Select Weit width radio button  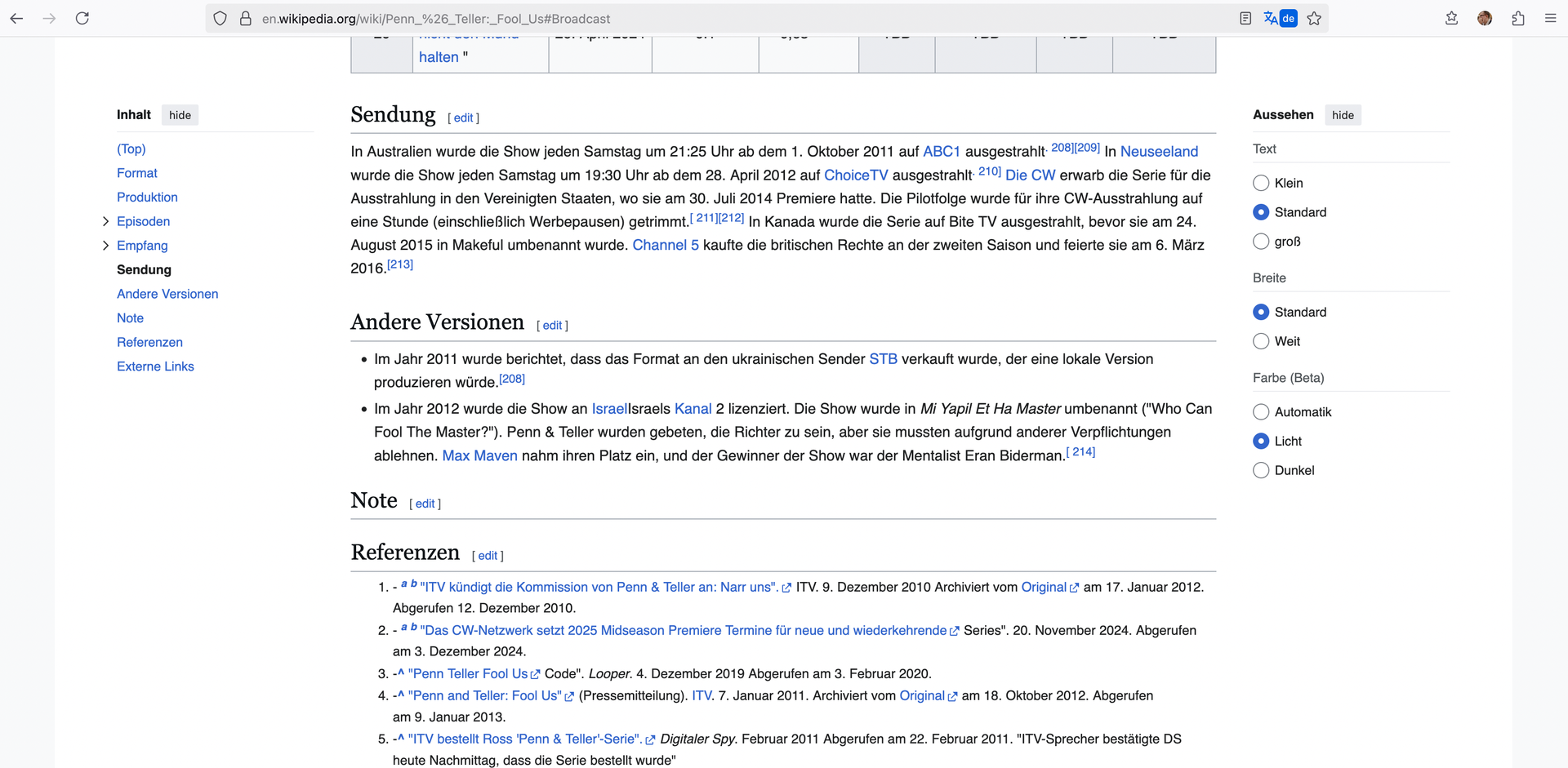pos(1261,341)
